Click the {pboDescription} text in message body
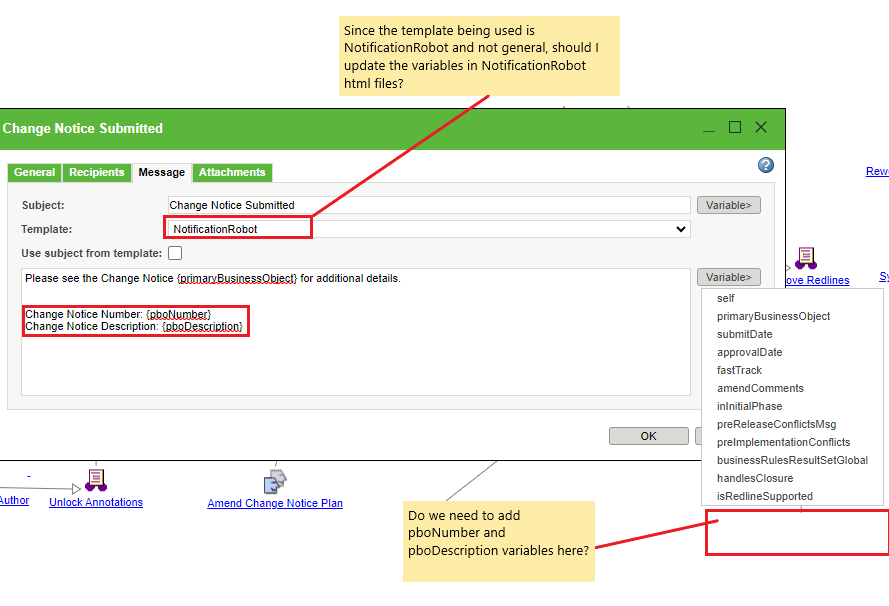Screen dimensions: 889x606 click(202, 327)
